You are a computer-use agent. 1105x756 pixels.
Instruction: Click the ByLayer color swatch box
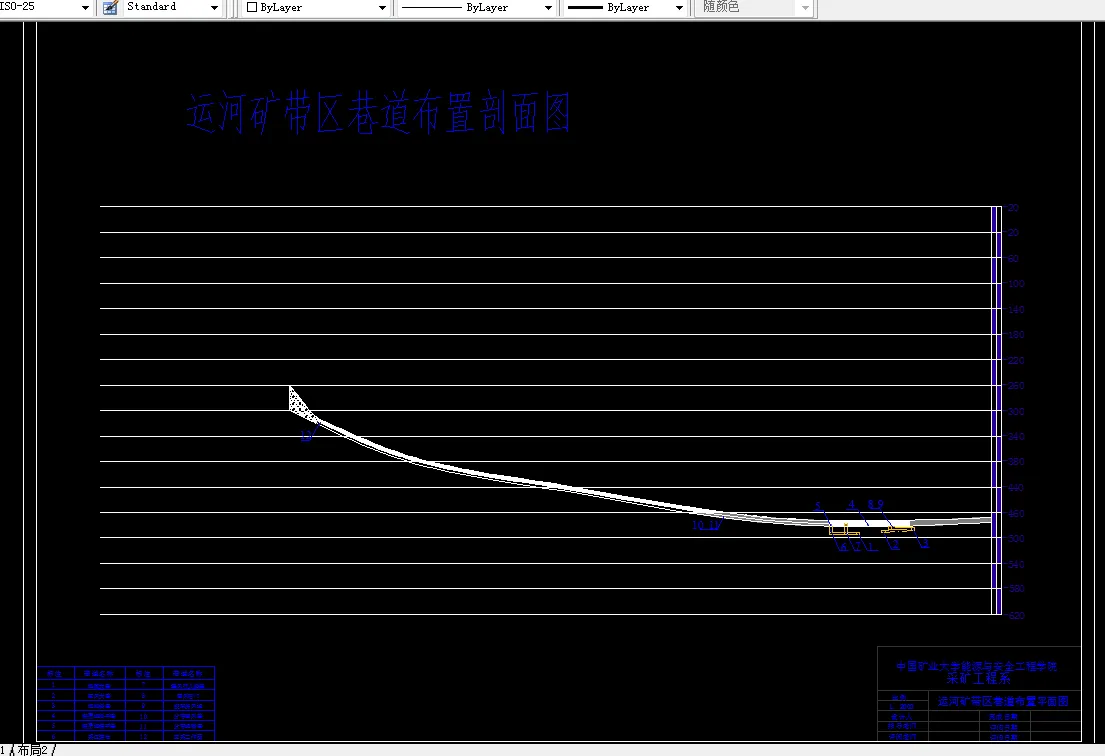252,8
